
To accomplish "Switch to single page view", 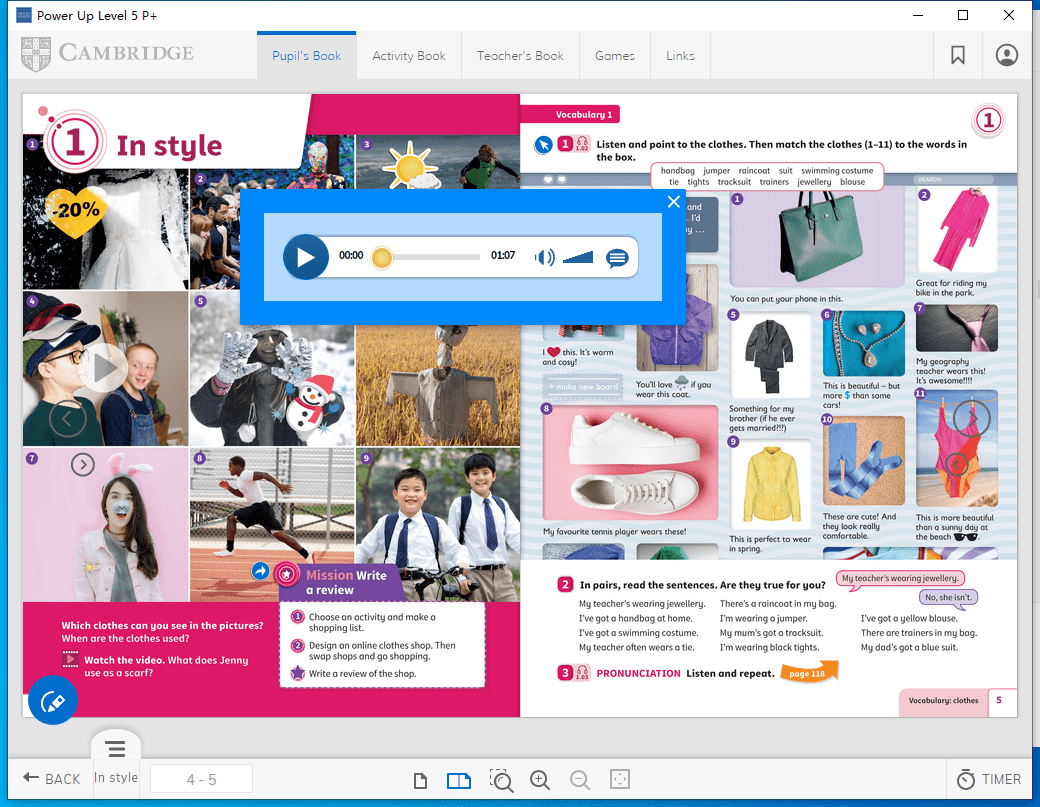I will click(420, 780).
